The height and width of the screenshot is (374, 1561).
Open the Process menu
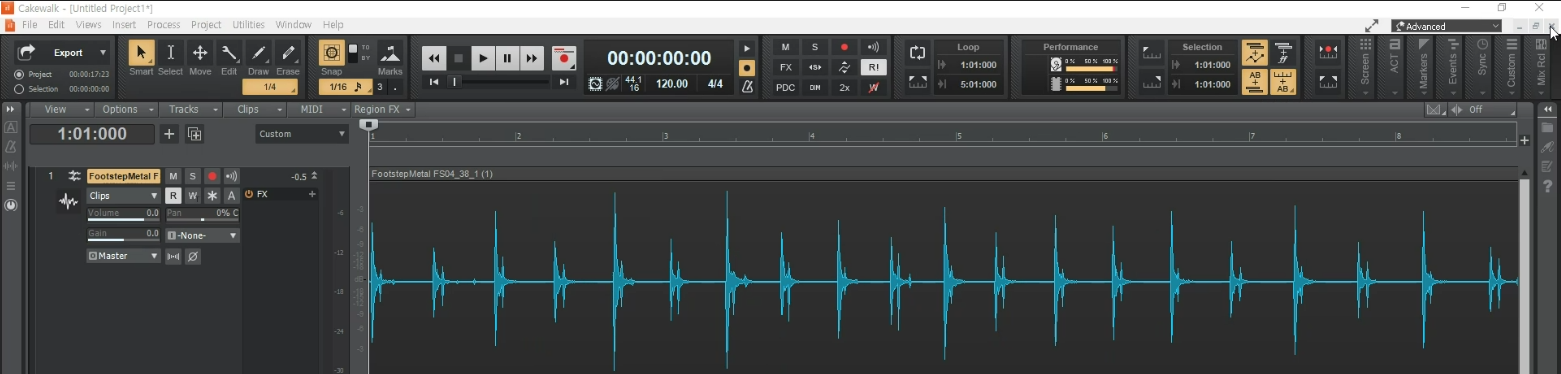[x=163, y=24]
